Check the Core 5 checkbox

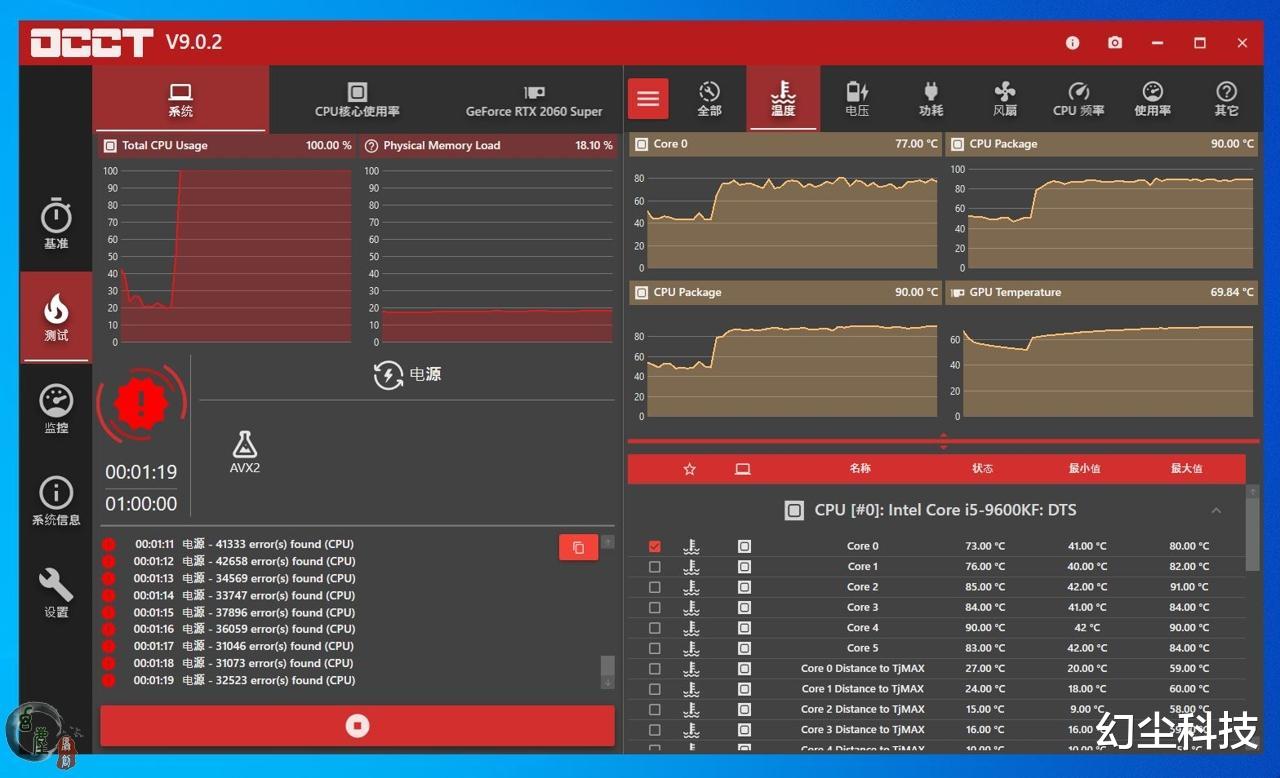click(x=655, y=648)
